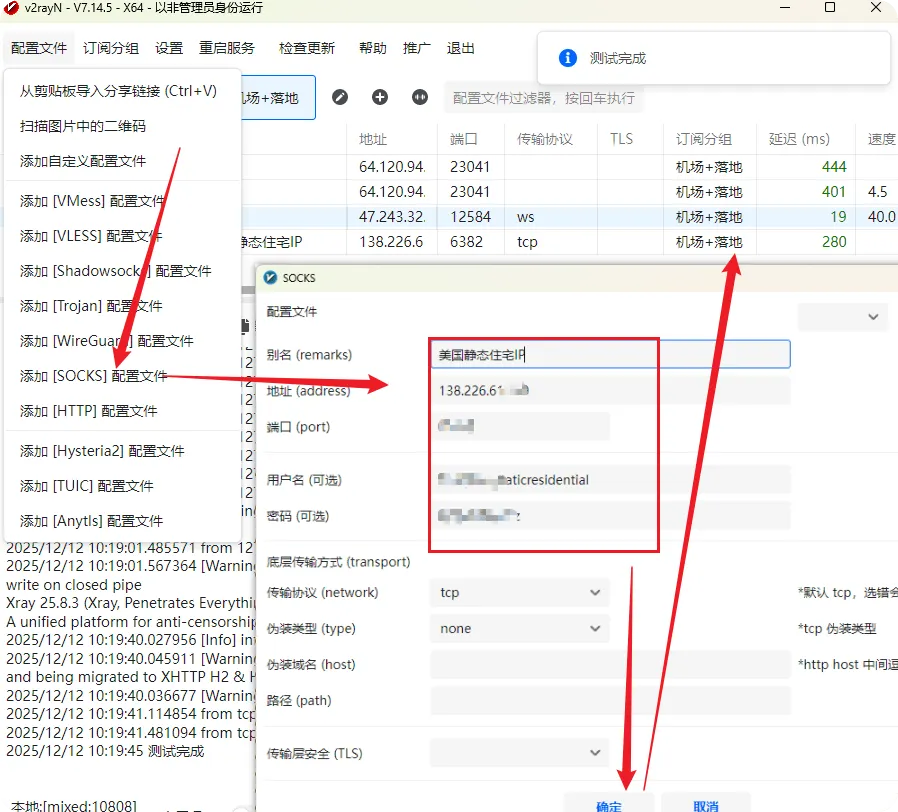Choose 添加 [WireGuard] 配置文件
This screenshot has height=812, width=898.
[x=122, y=341]
